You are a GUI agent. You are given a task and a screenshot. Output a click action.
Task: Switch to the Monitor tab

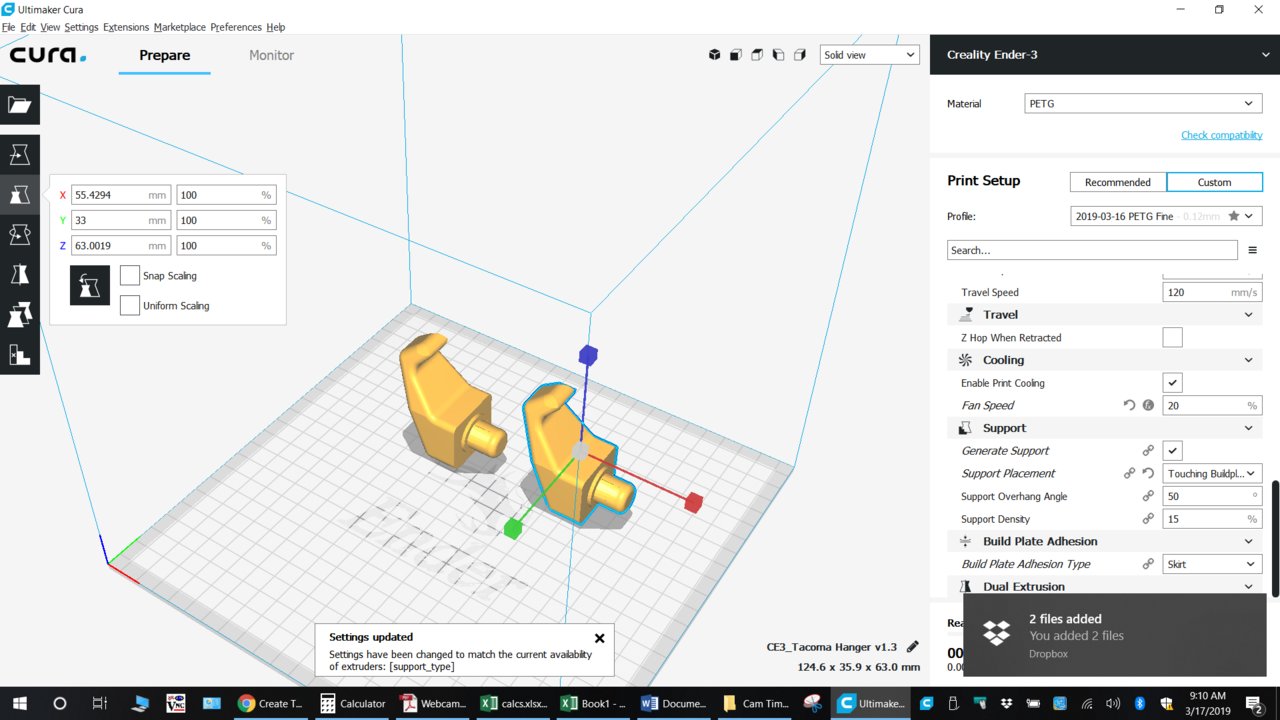[x=271, y=55]
